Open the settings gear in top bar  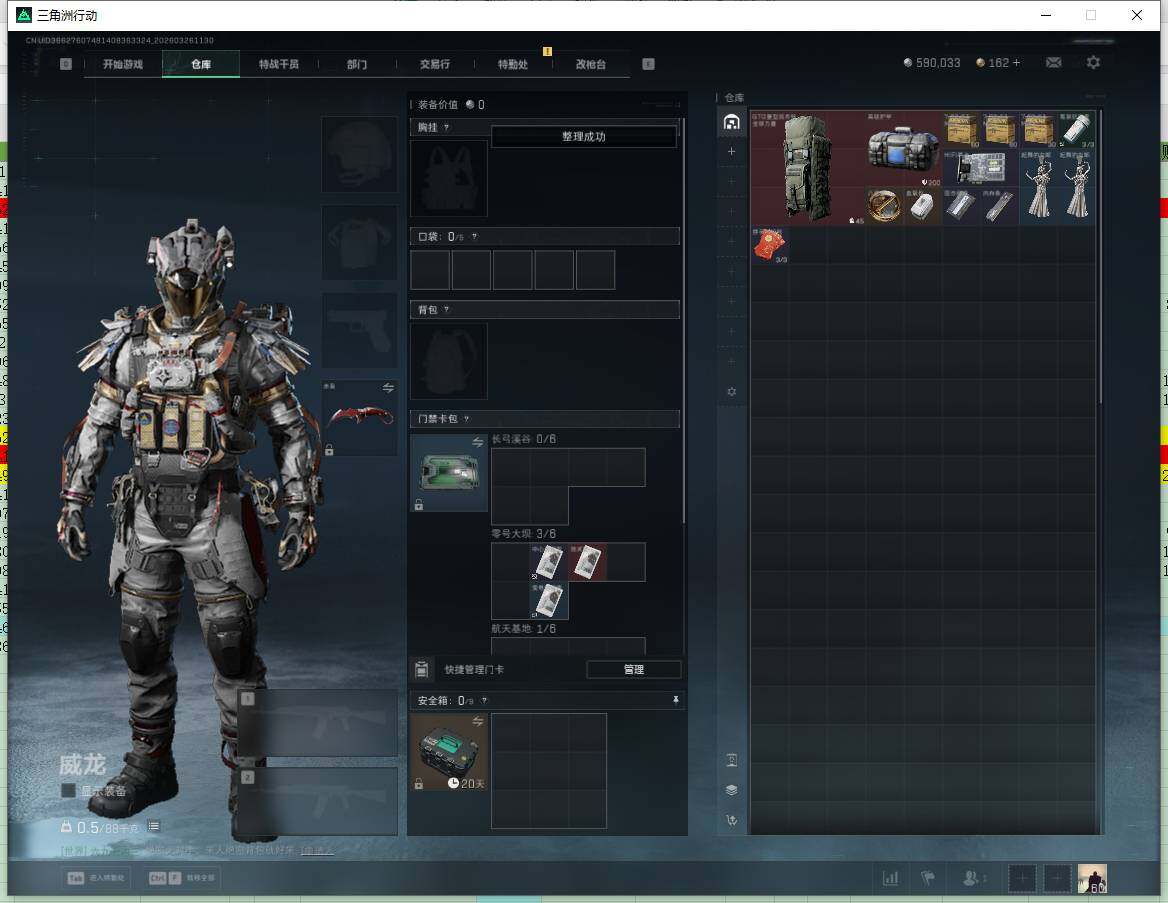tap(1093, 63)
